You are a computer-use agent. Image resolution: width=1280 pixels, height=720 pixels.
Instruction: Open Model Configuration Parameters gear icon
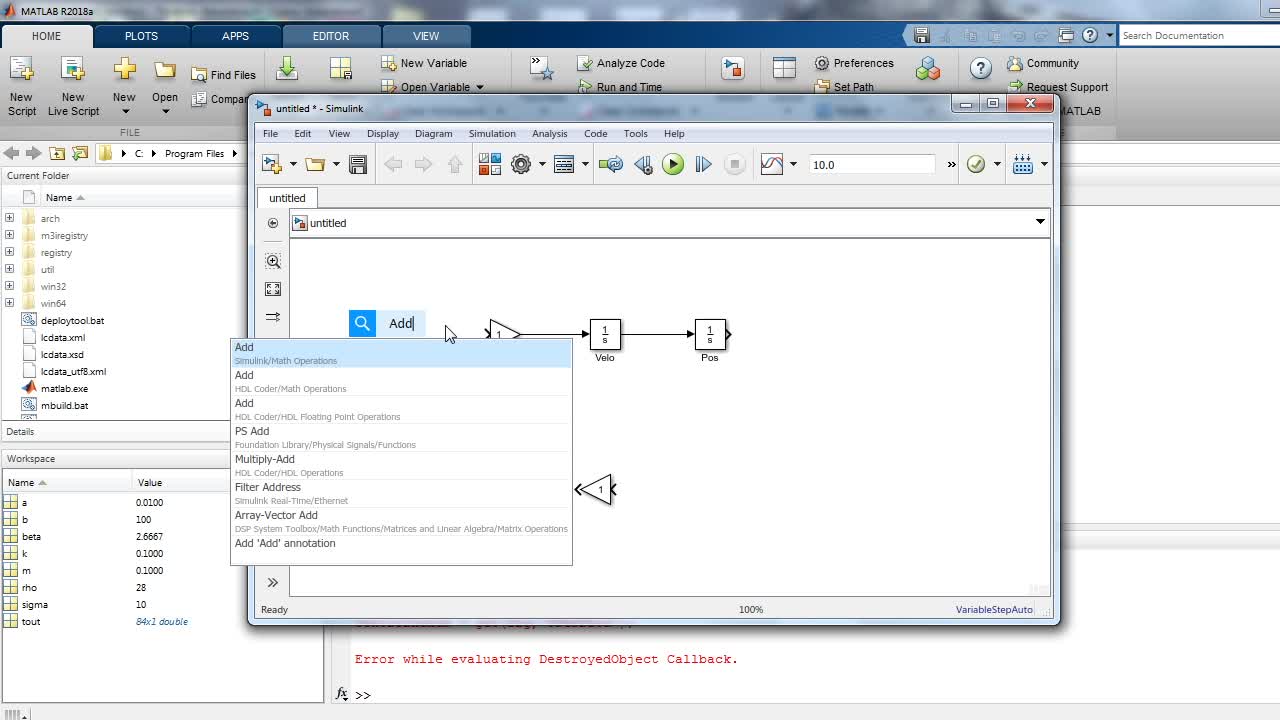pyautogui.click(x=521, y=164)
